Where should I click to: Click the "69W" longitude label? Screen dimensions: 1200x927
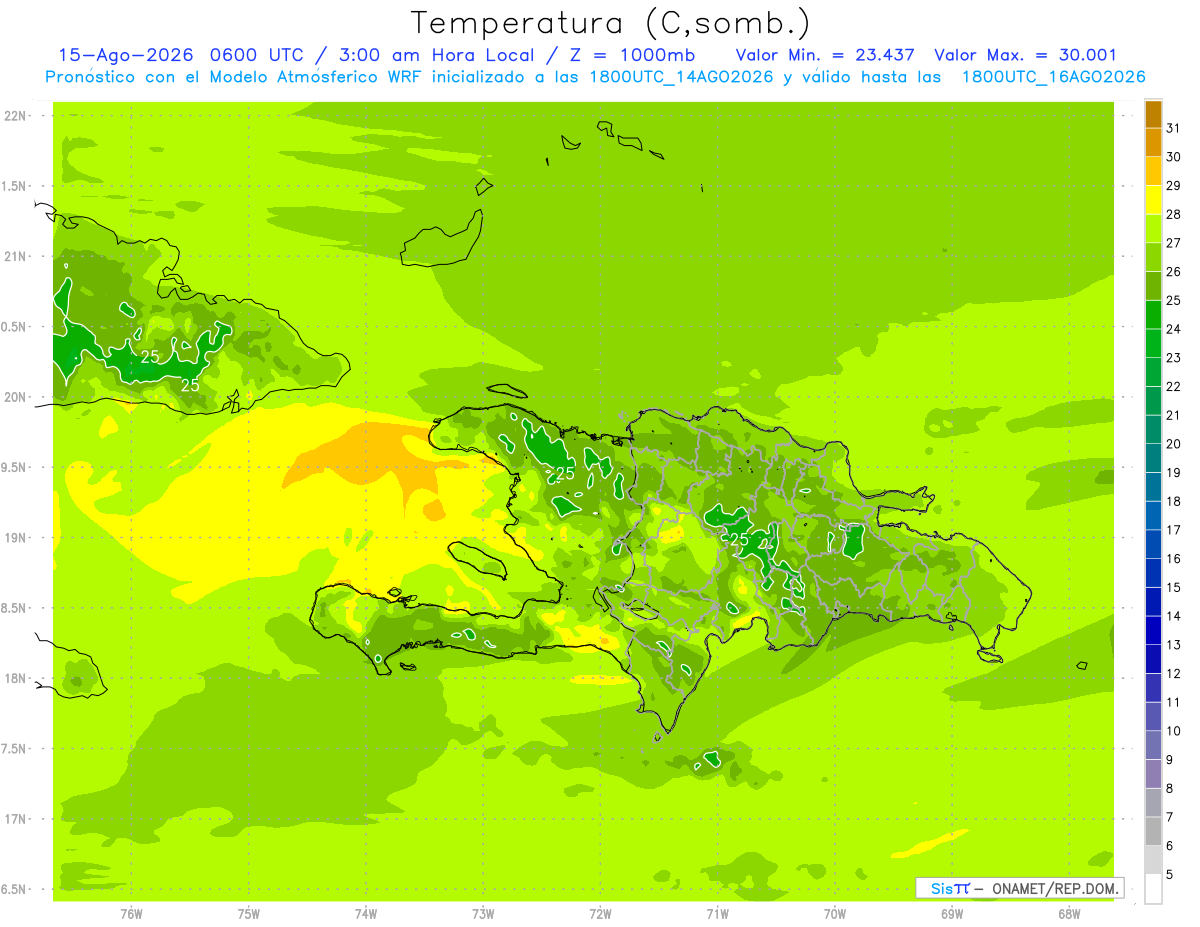click(952, 914)
